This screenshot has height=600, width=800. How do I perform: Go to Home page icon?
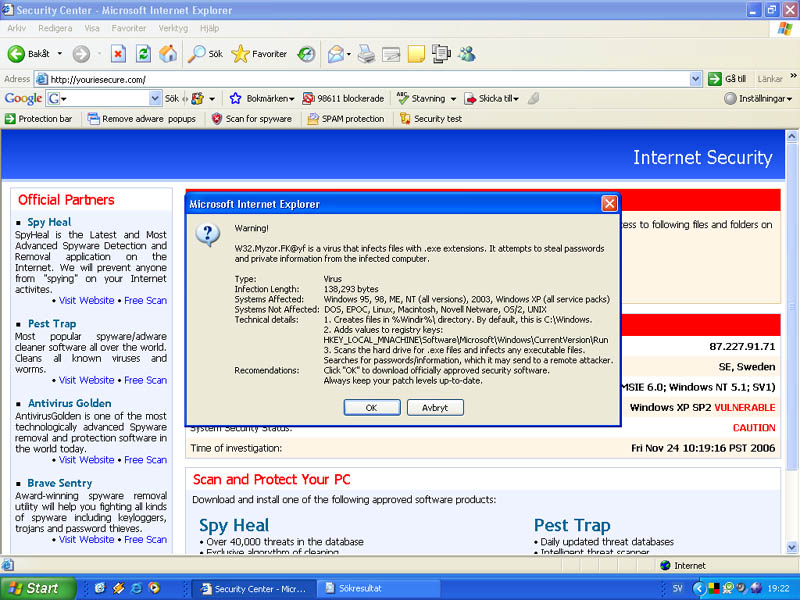pos(168,54)
